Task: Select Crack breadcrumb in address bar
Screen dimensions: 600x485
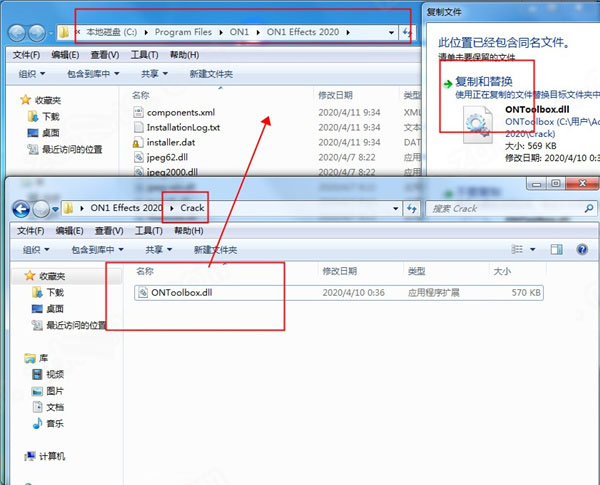Action: click(x=192, y=208)
